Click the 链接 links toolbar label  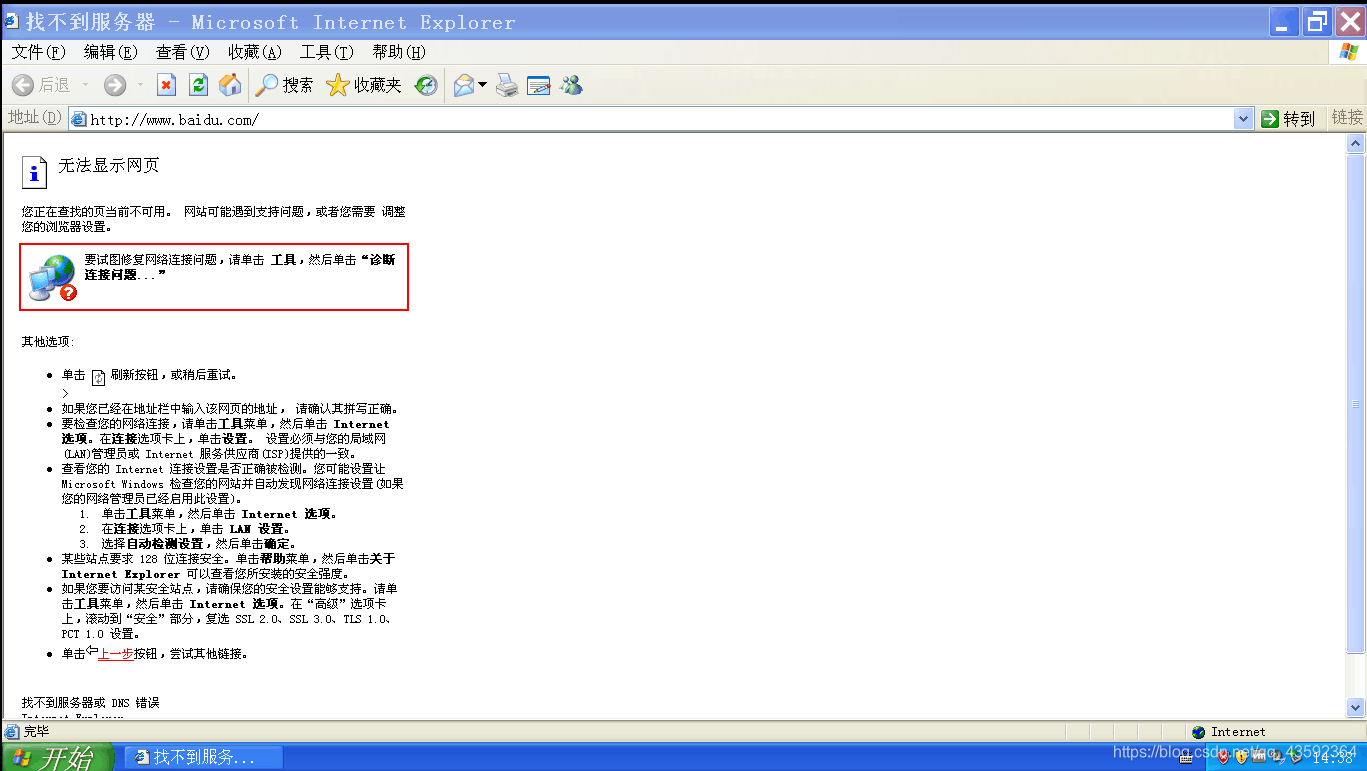pos(1347,118)
